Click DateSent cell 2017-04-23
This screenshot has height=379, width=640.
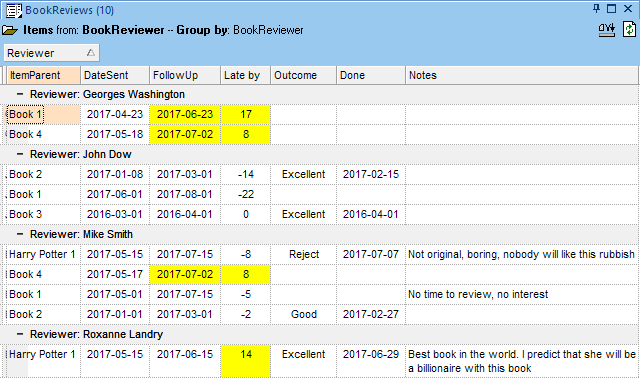click(115, 114)
